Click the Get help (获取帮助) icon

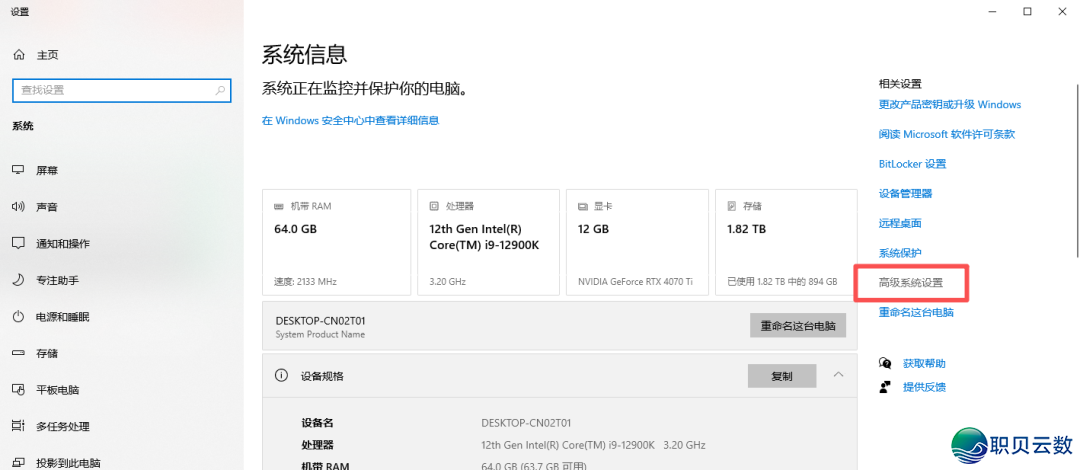coord(884,363)
